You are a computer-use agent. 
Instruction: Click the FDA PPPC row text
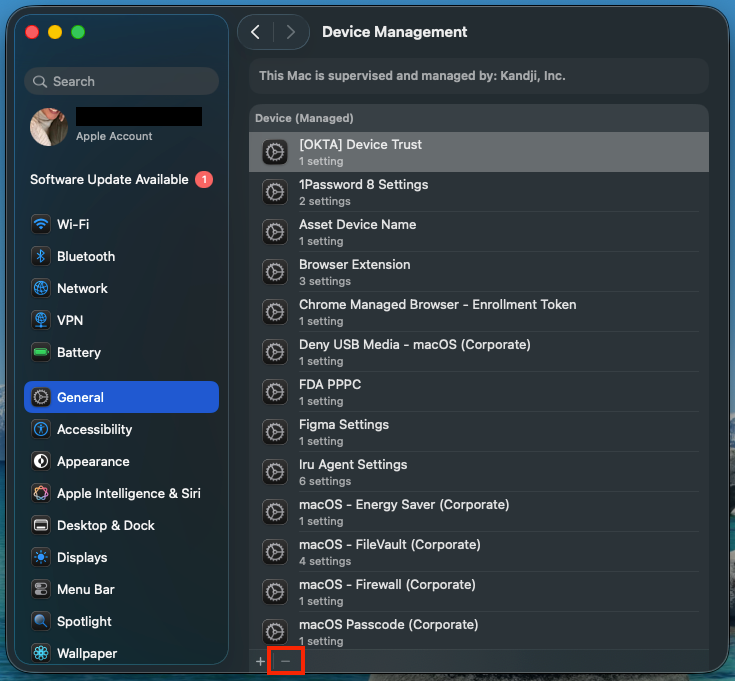pos(330,385)
